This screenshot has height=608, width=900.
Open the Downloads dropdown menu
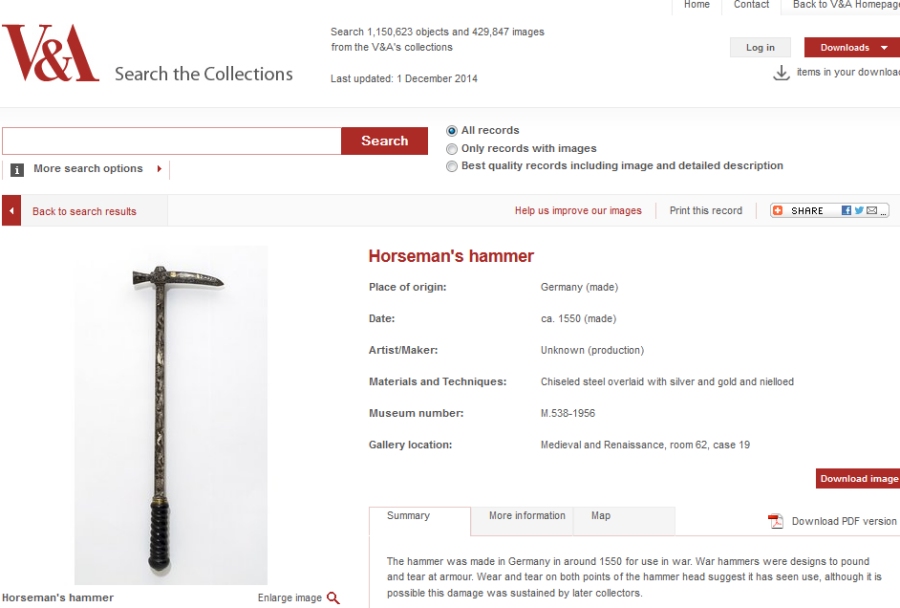852,48
